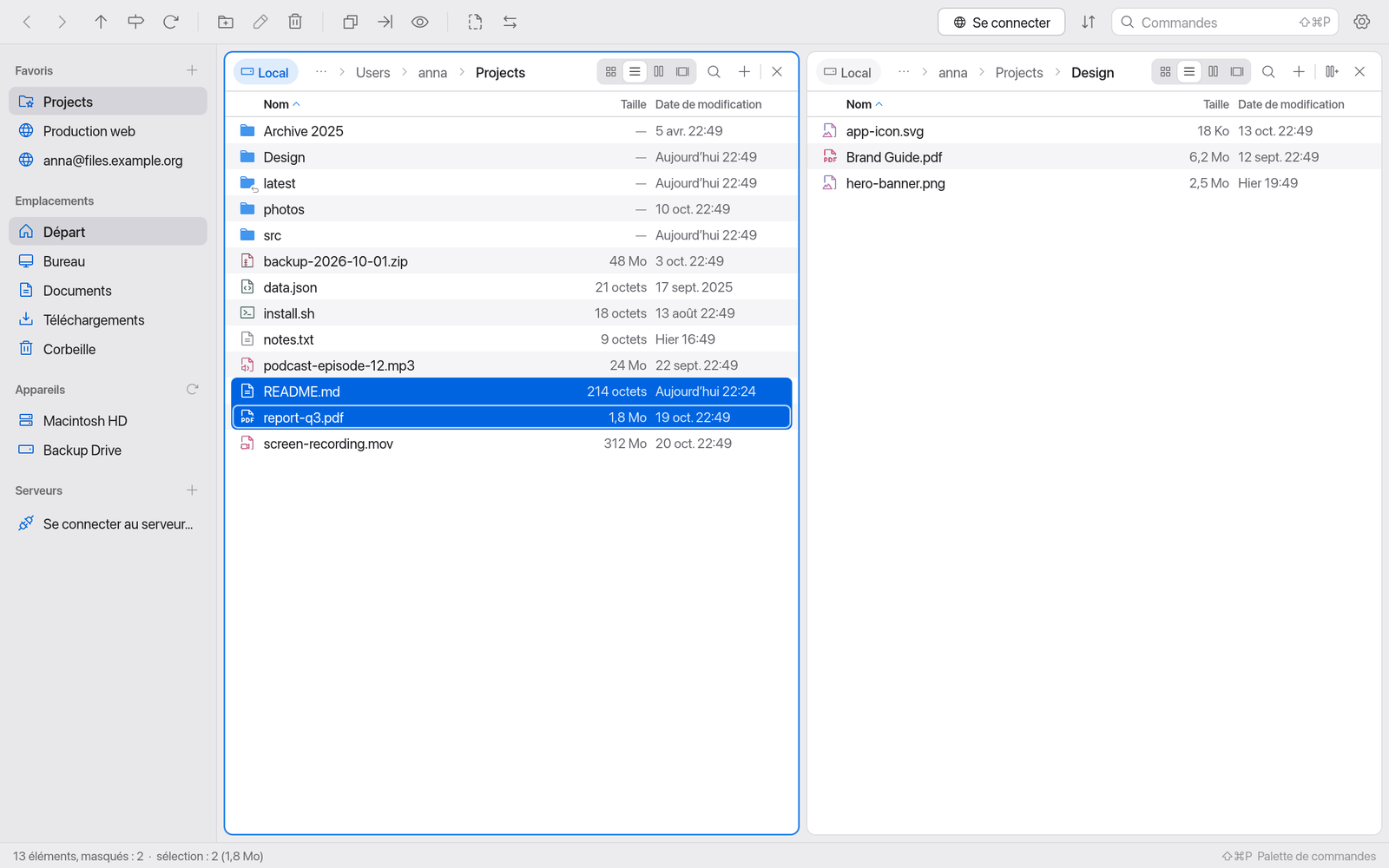Toggle Quick Look eye icon
The image size is (1389, 868).
[420, 22]
